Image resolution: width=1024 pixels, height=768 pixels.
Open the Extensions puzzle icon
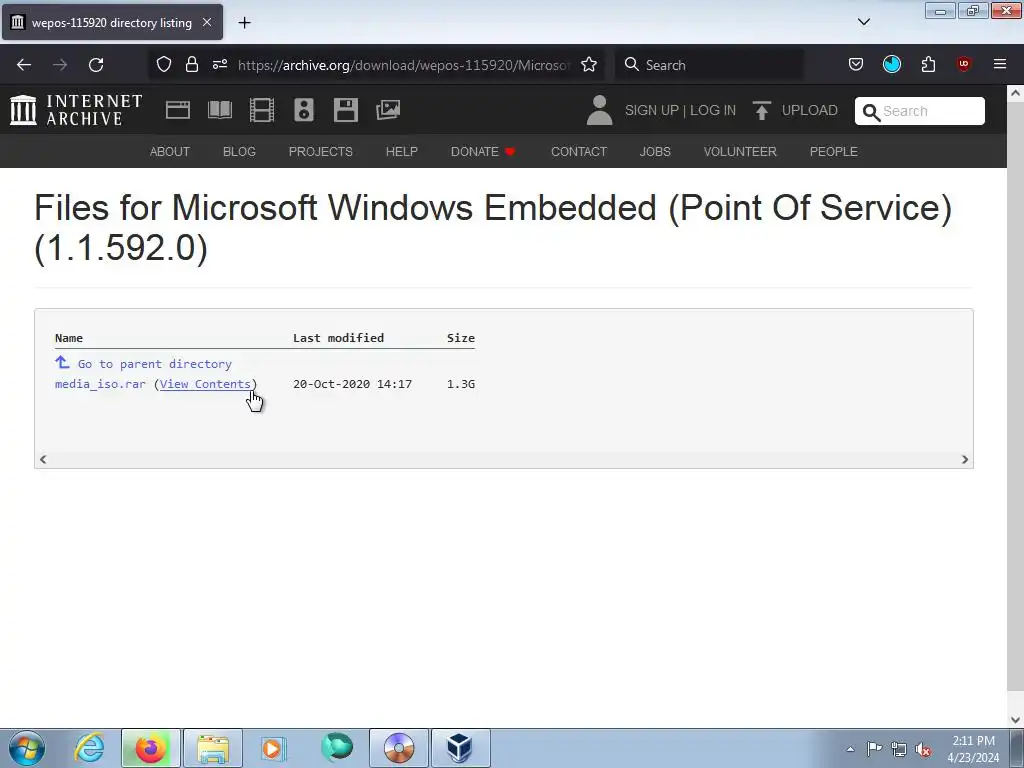pos(928,65)
